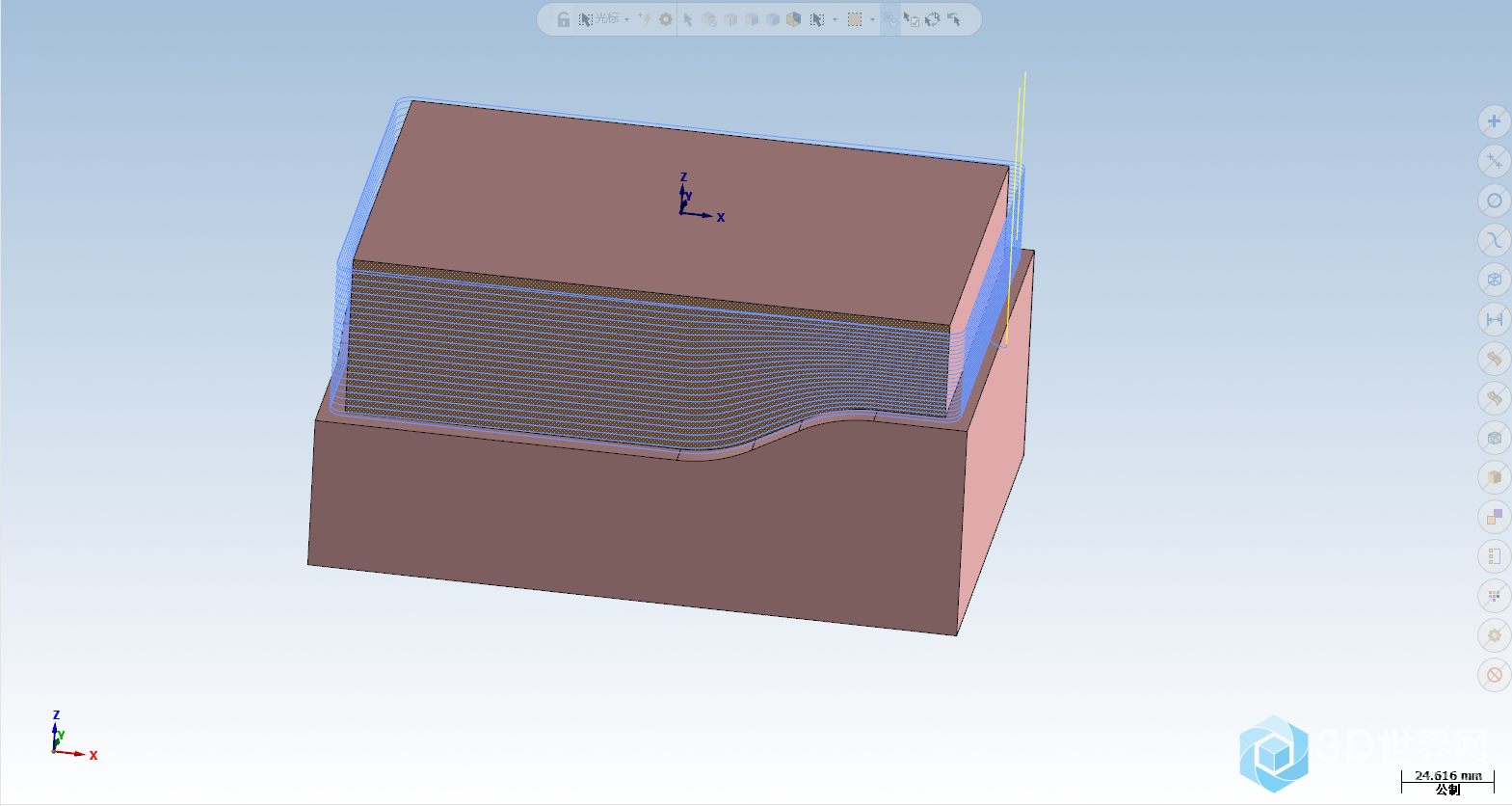1512x806 pixels.
Task: Click the 24.616 mm scale indicator
Action: (x=1447, y=775)
